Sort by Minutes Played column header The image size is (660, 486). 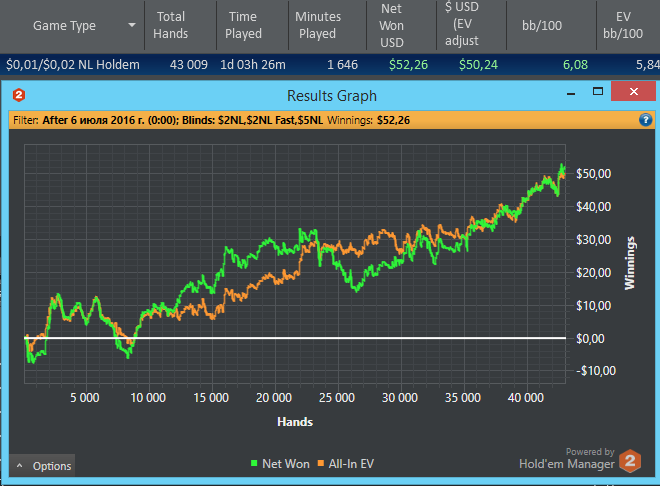pyautogui.click(x=318, y=25)
